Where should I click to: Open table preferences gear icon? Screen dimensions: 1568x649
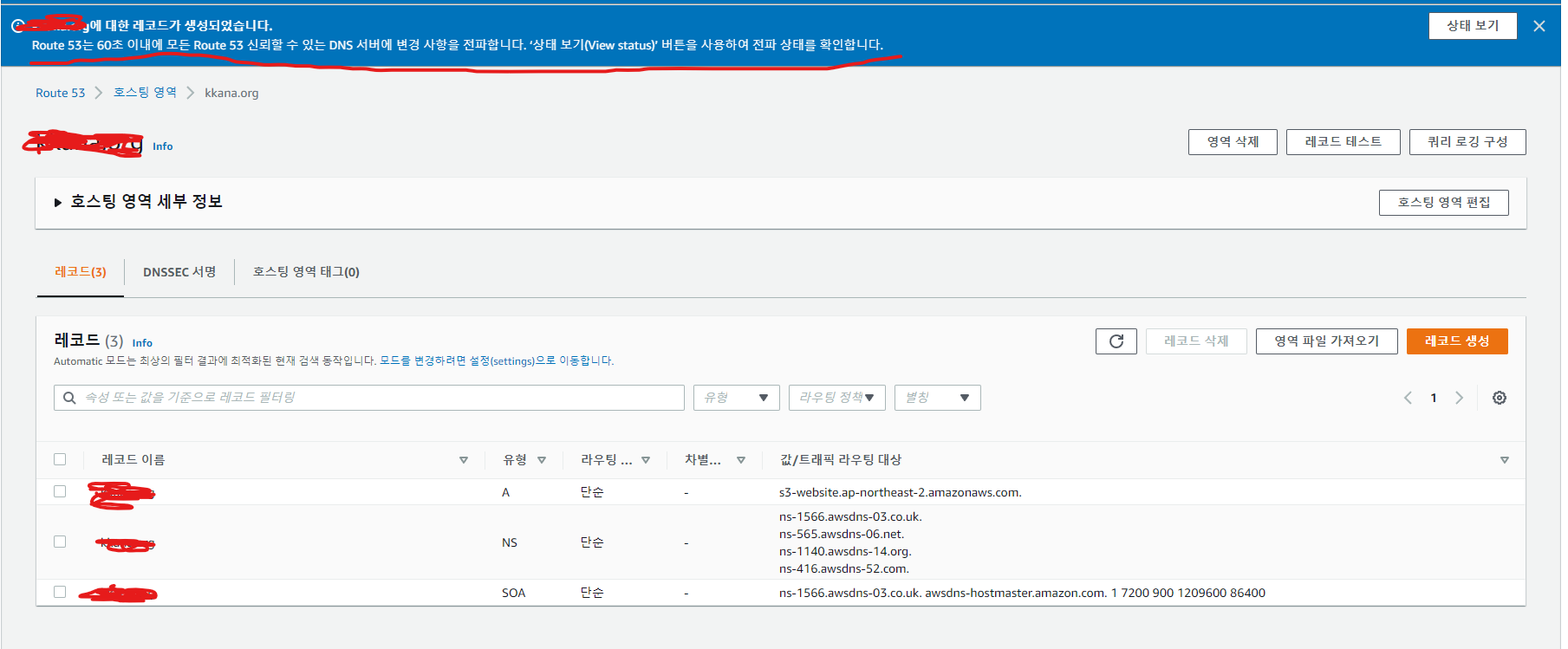pyautogui.click(x=1500, y=398)
